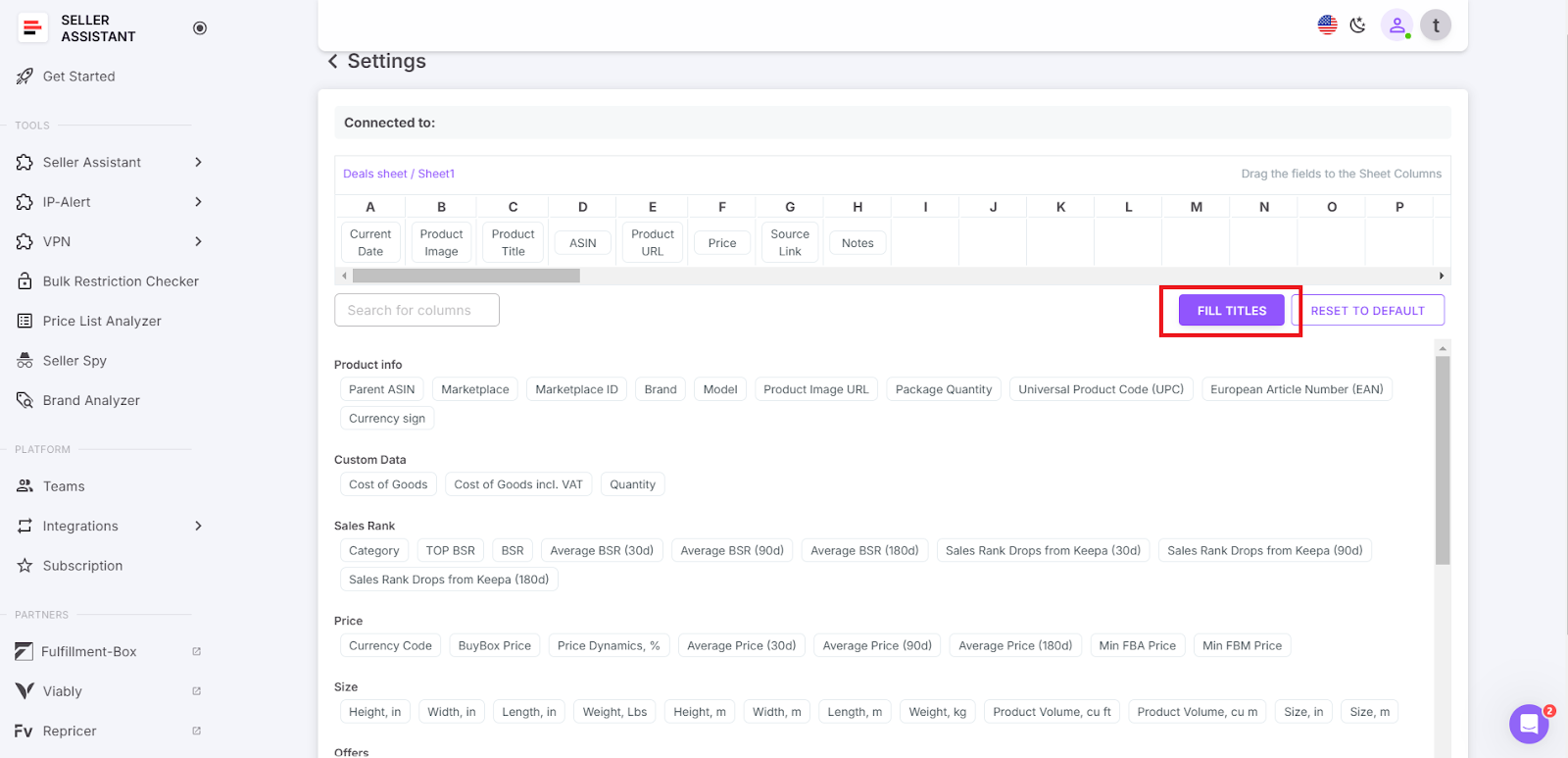
Task: Toggle dark mode moon icon
Action: 1357,25
